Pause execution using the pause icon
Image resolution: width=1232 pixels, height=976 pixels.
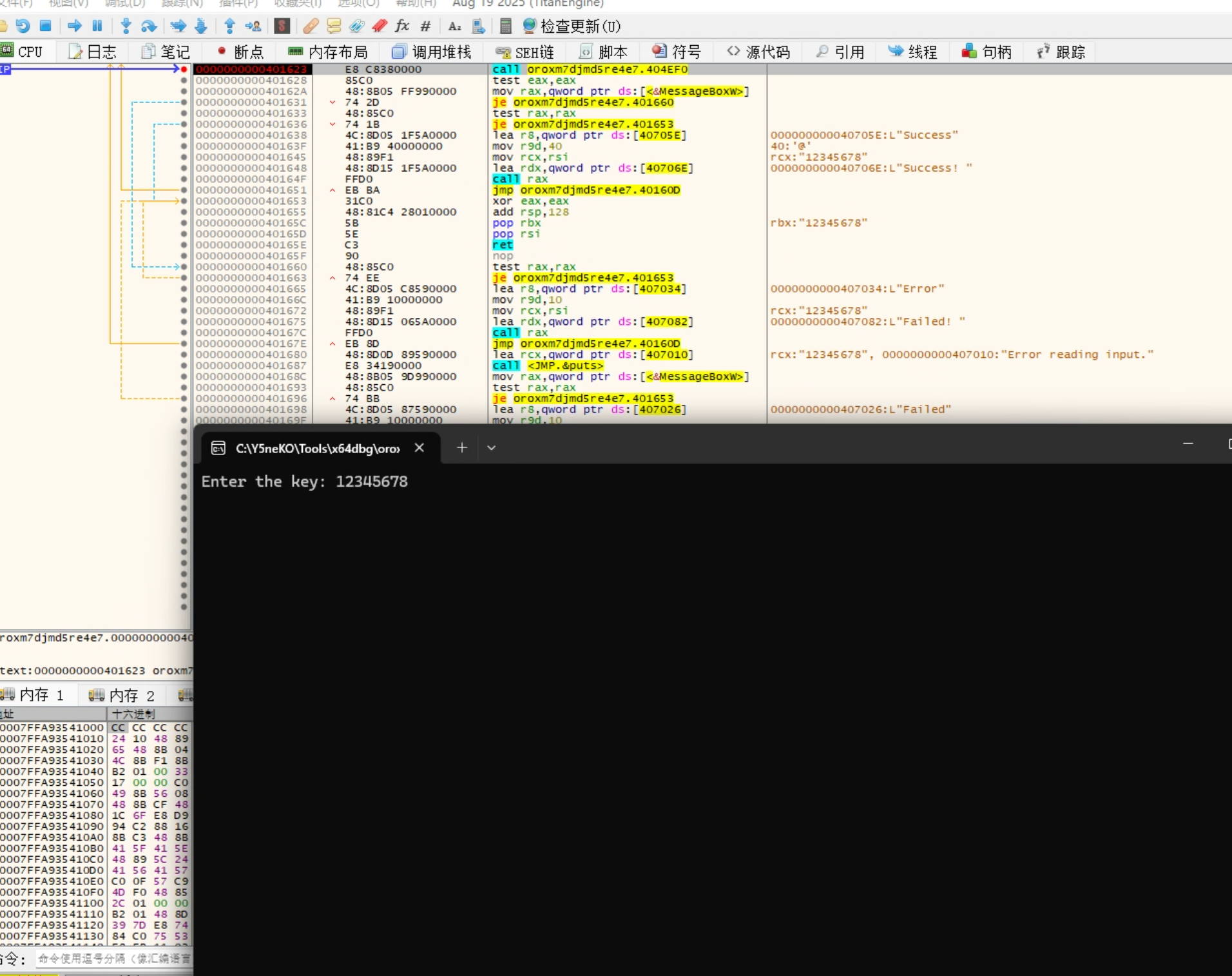(97, 26)
